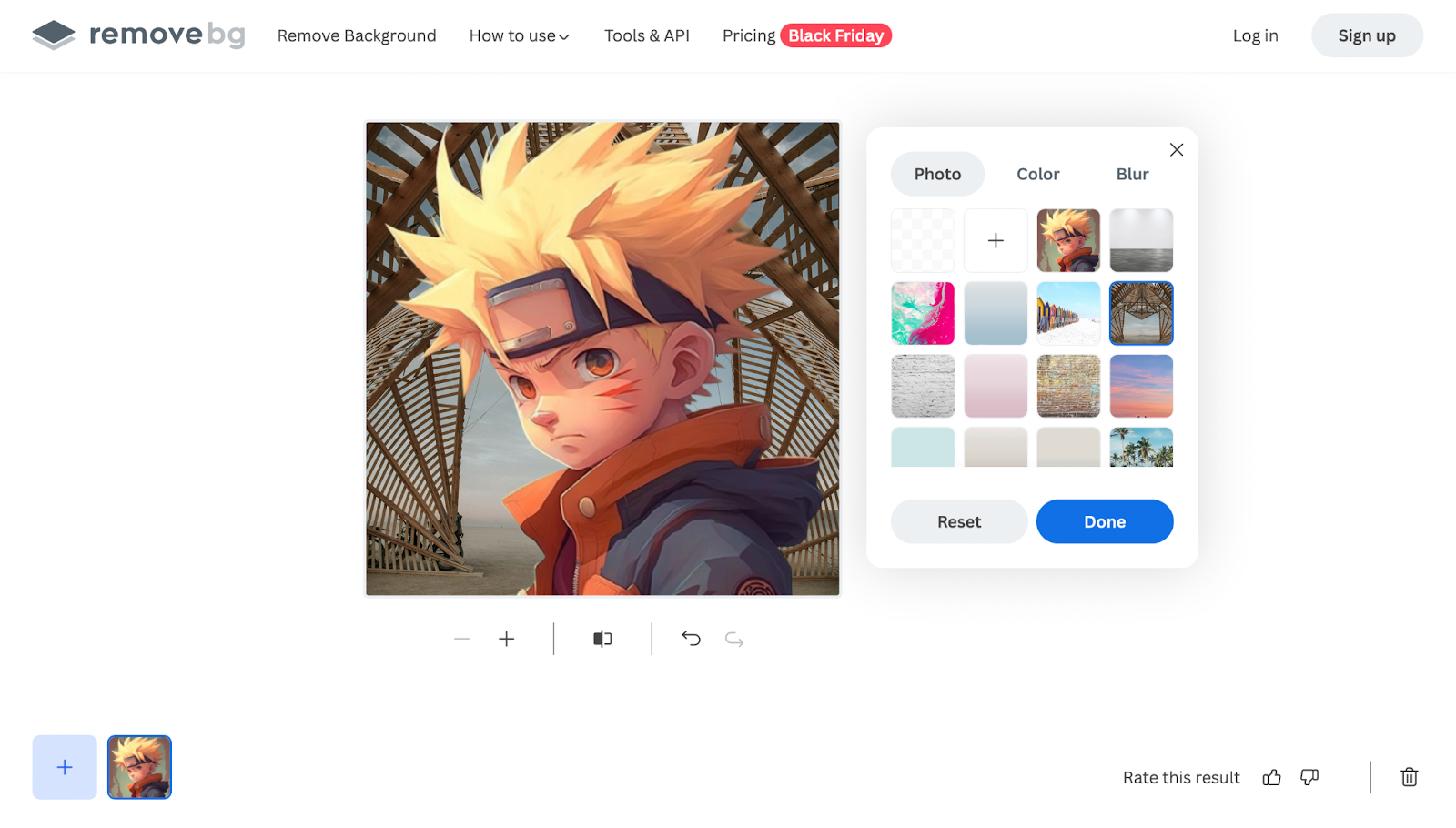1456x828 pixels.
Task: Select the Naruto image thumbnail at bottom
Action: 139,767
